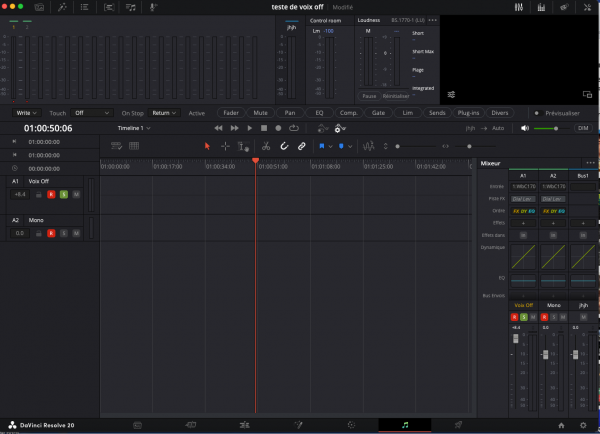This screenshot has width=600, height=434.
Task: Go to project manager home icon
Action: (x=560, y=424)
